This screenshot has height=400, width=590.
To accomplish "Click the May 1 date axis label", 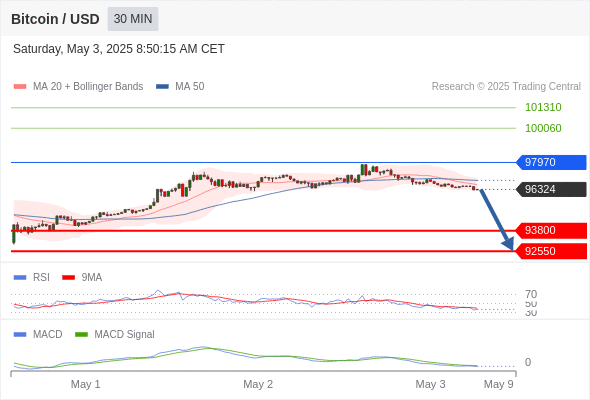I will coord(85,384).
